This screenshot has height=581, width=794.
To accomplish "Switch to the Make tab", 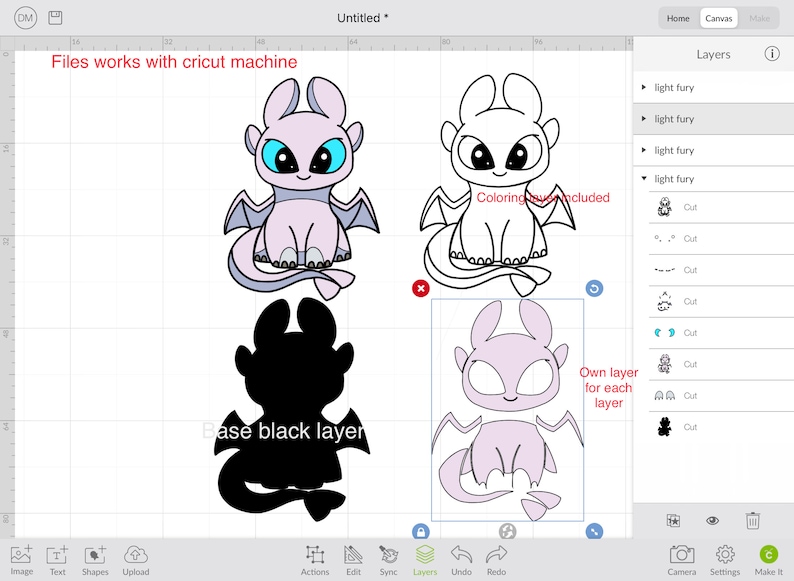I will coord(759,18).
